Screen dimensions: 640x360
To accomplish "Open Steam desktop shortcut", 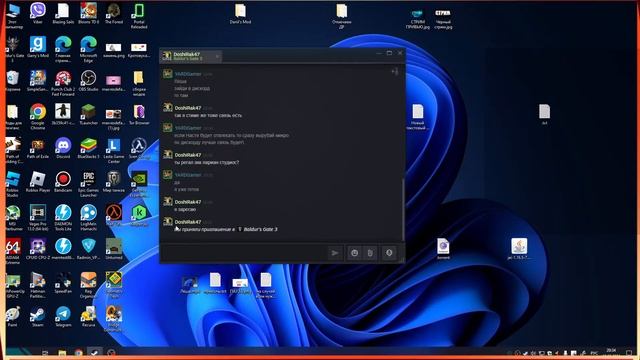I will 38,317.
